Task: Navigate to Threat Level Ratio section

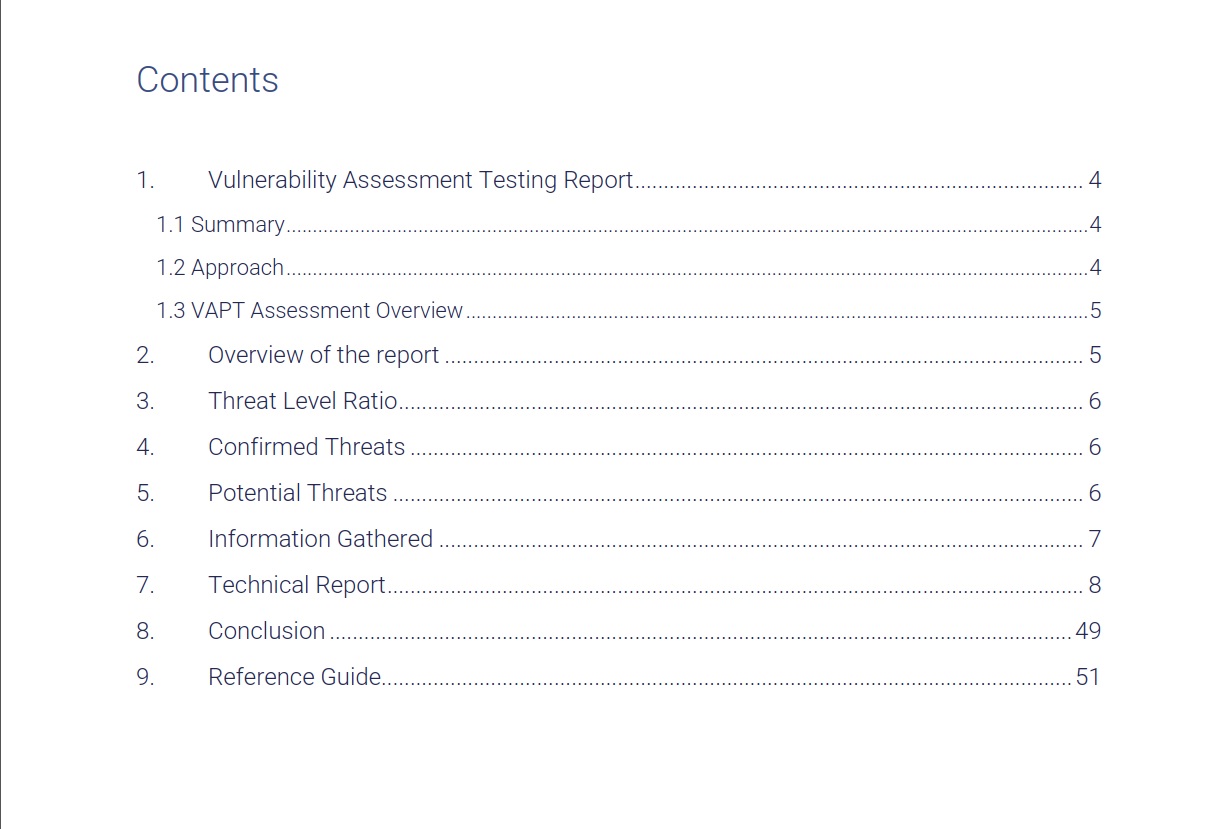Action: (302, 401)
